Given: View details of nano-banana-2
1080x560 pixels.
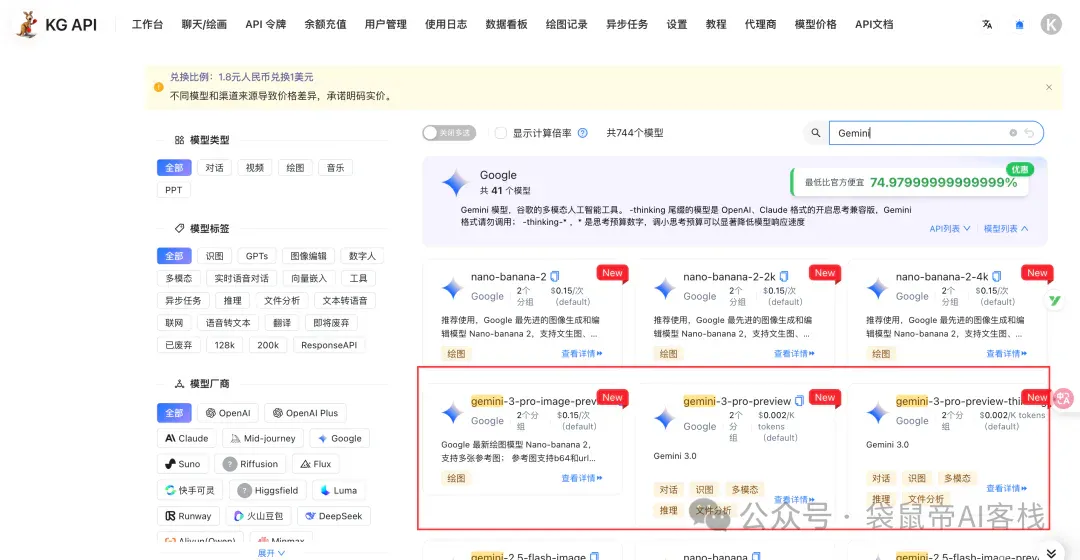Looking at the screenshot, I should pos(581,353).
